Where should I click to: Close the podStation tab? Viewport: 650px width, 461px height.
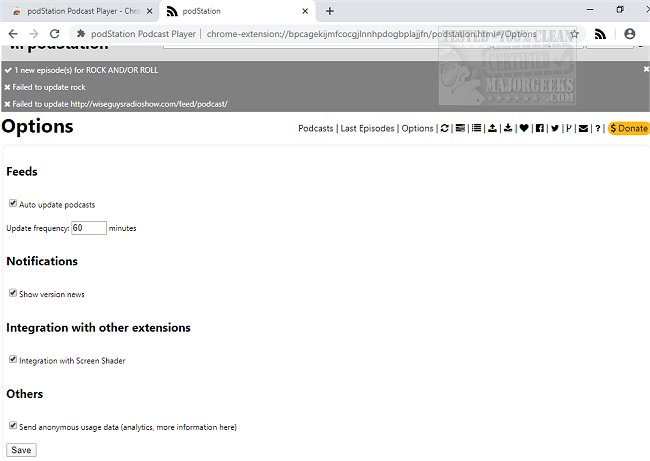[x=305, y=11]
